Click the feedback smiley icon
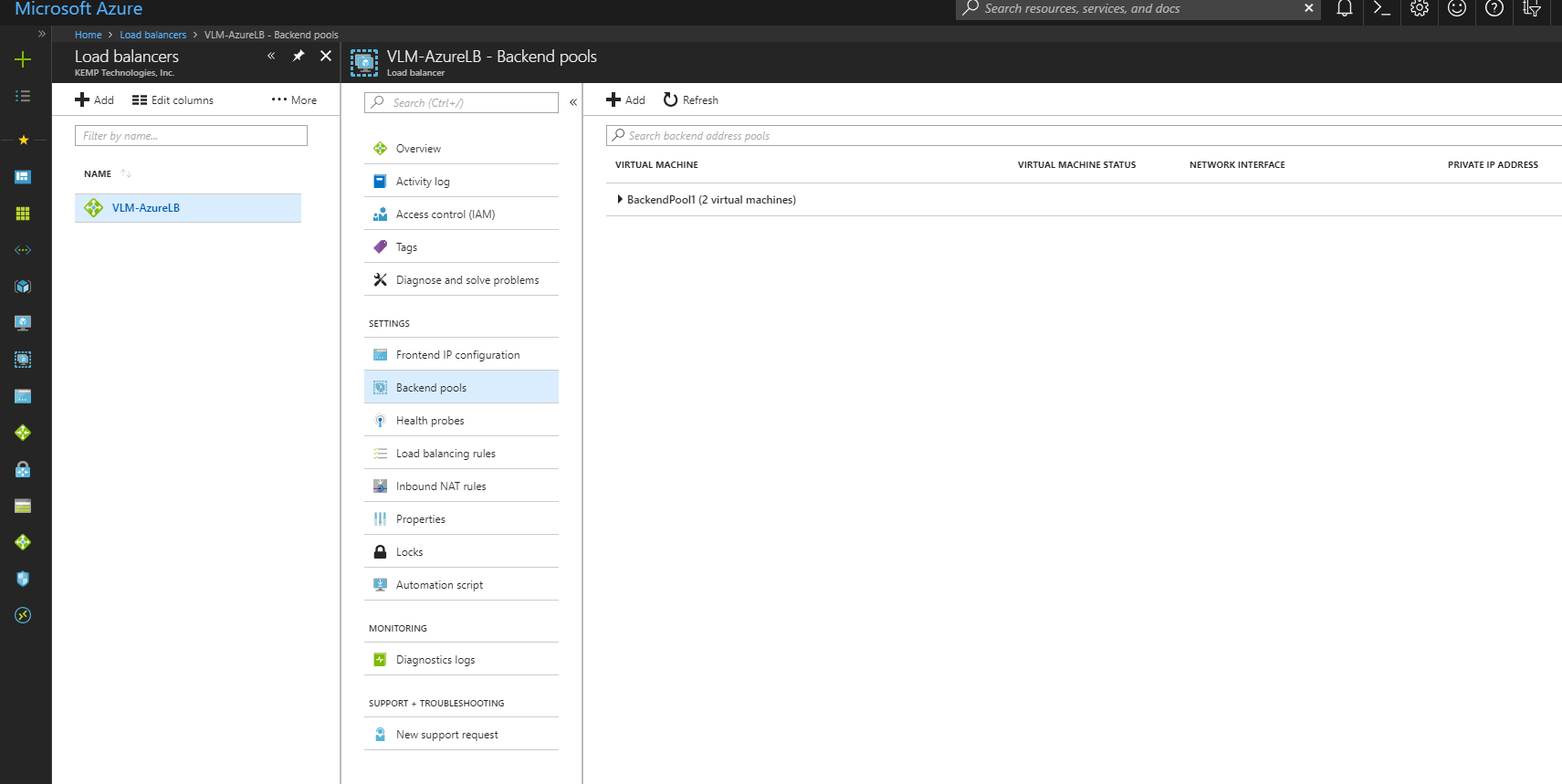The height and width of the screenshot is (784, 1562). 1457,9
